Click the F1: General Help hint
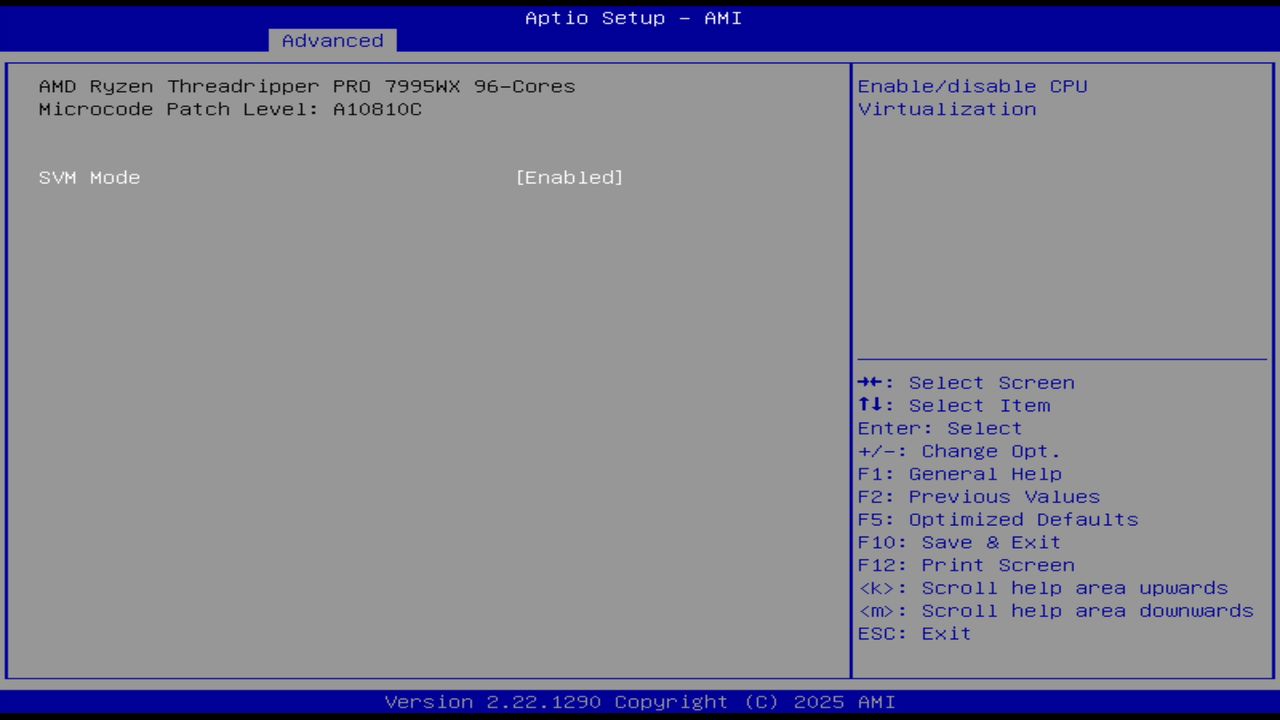Viewport: 1280px width, 720px height. [959, 475]
